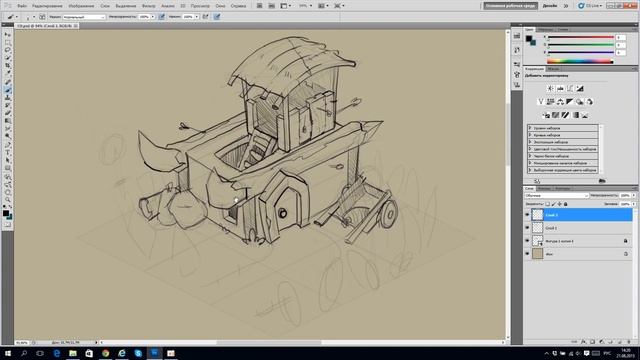
Task: Add a Curves adjustment from icon row
Action: coord(570,89)
